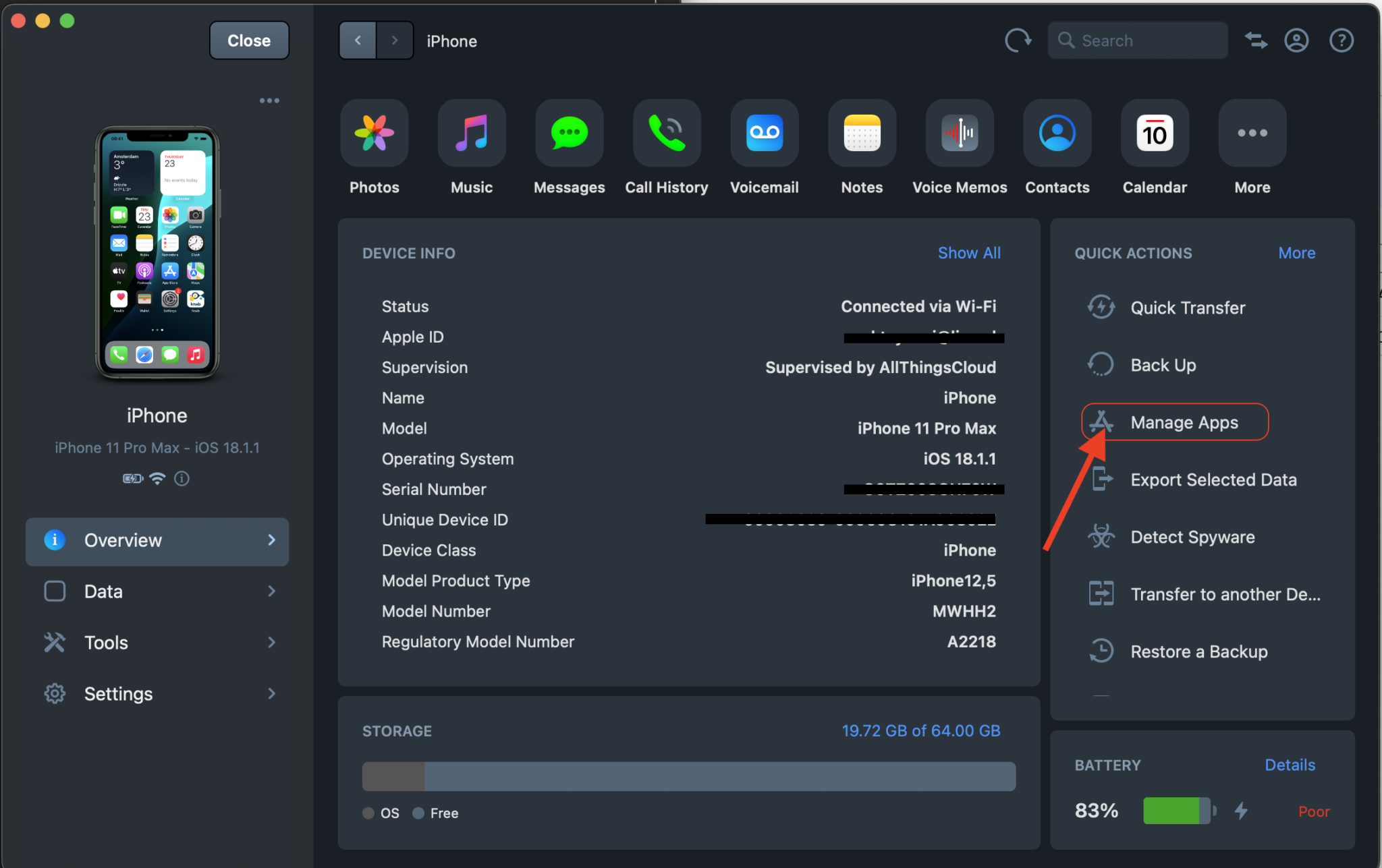The height and width of the screenshot is (868, 1382).
Task: Open Voice Memos data
Action: 959,134
